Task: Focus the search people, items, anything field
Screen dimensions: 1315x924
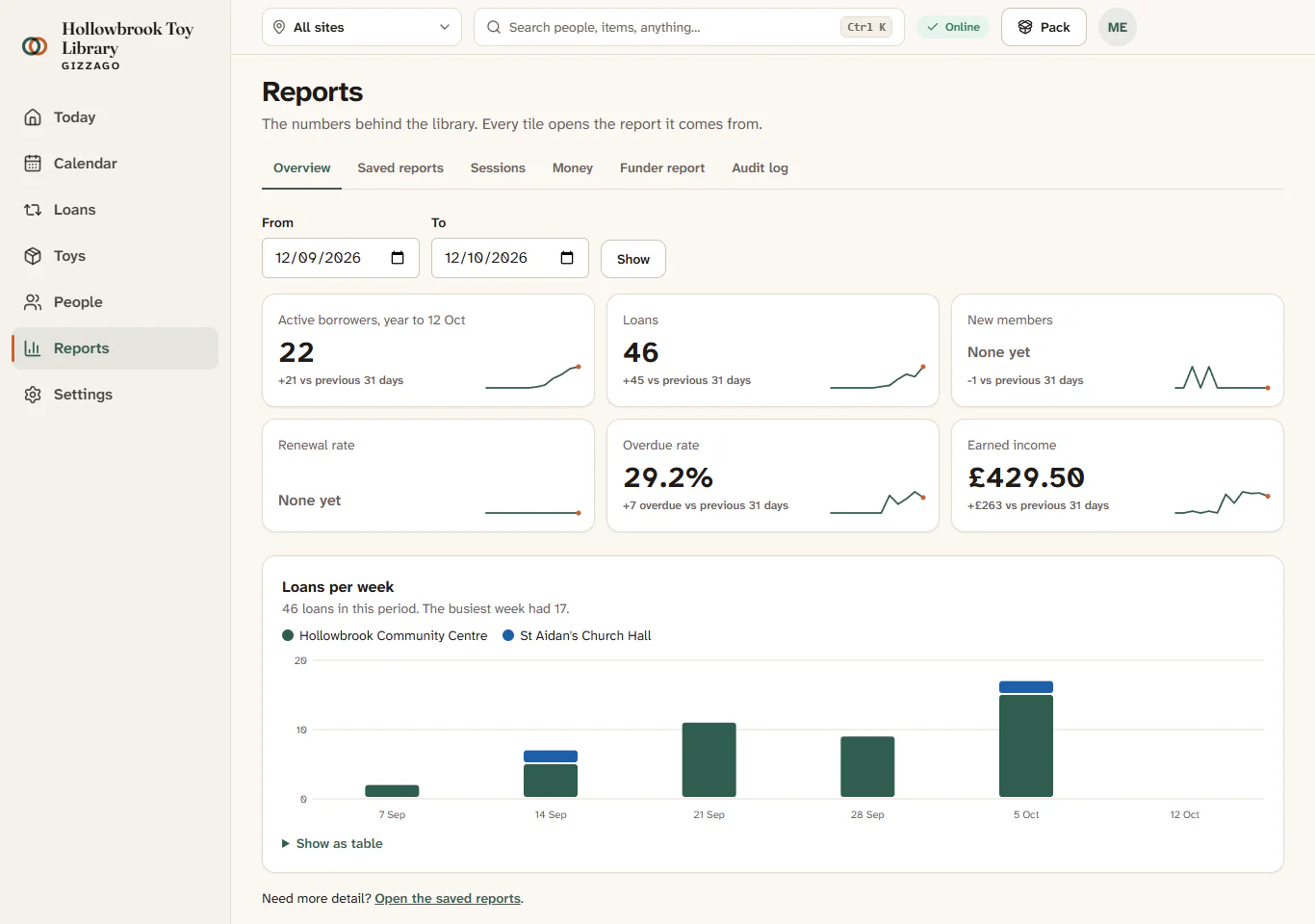Action: tap(689, 27)
